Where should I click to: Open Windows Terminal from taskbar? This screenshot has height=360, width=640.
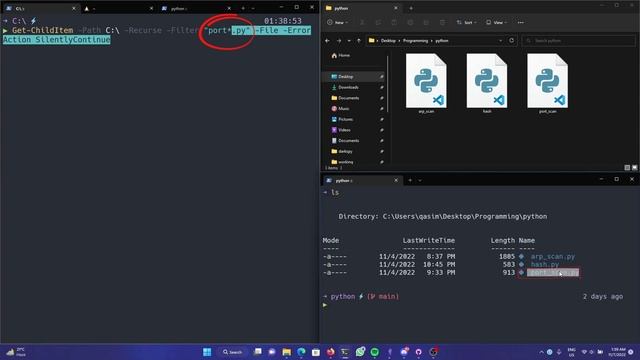point(345,352)
